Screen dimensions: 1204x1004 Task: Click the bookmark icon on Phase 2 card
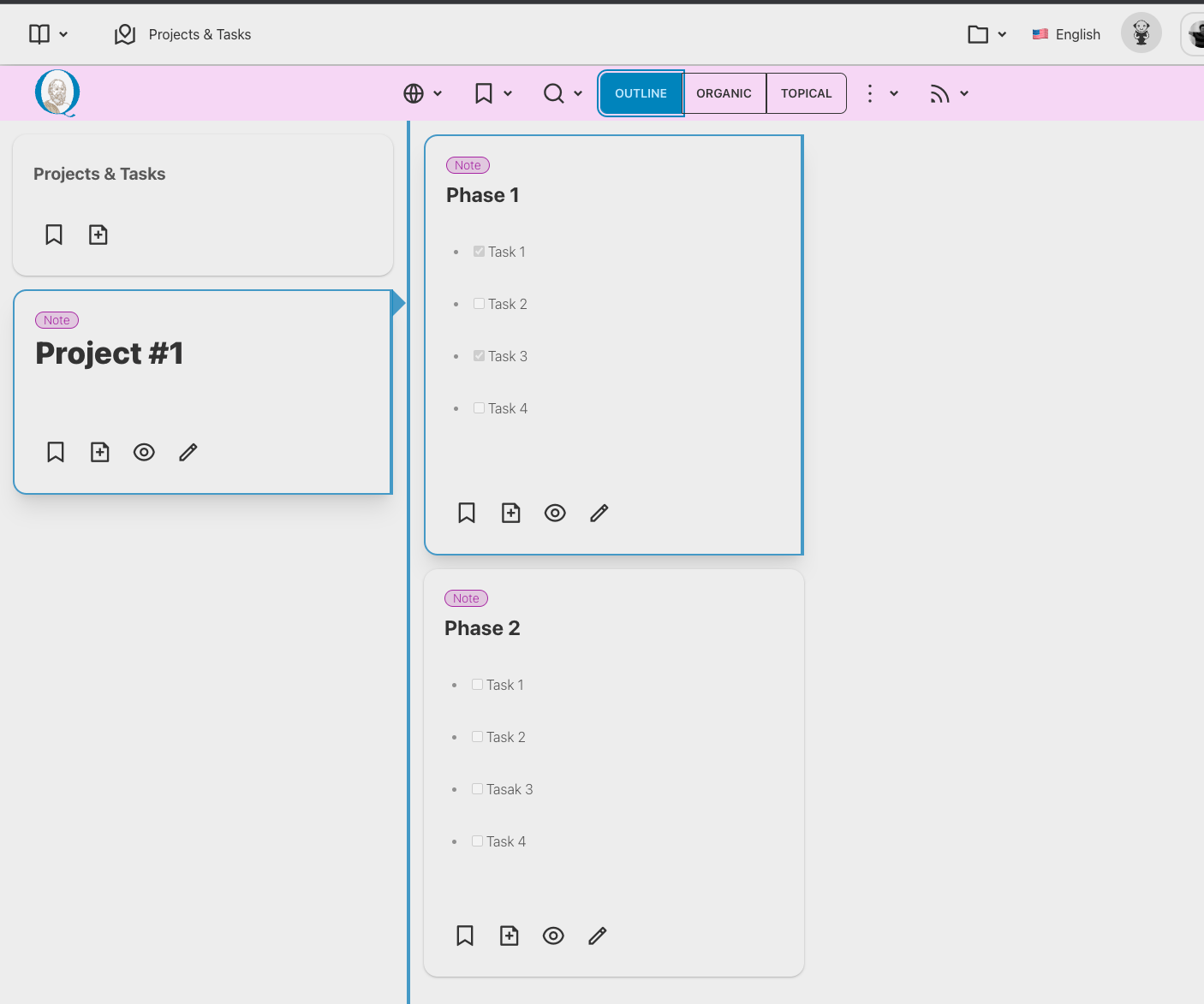pyautogui.click(x=465, y=936)
